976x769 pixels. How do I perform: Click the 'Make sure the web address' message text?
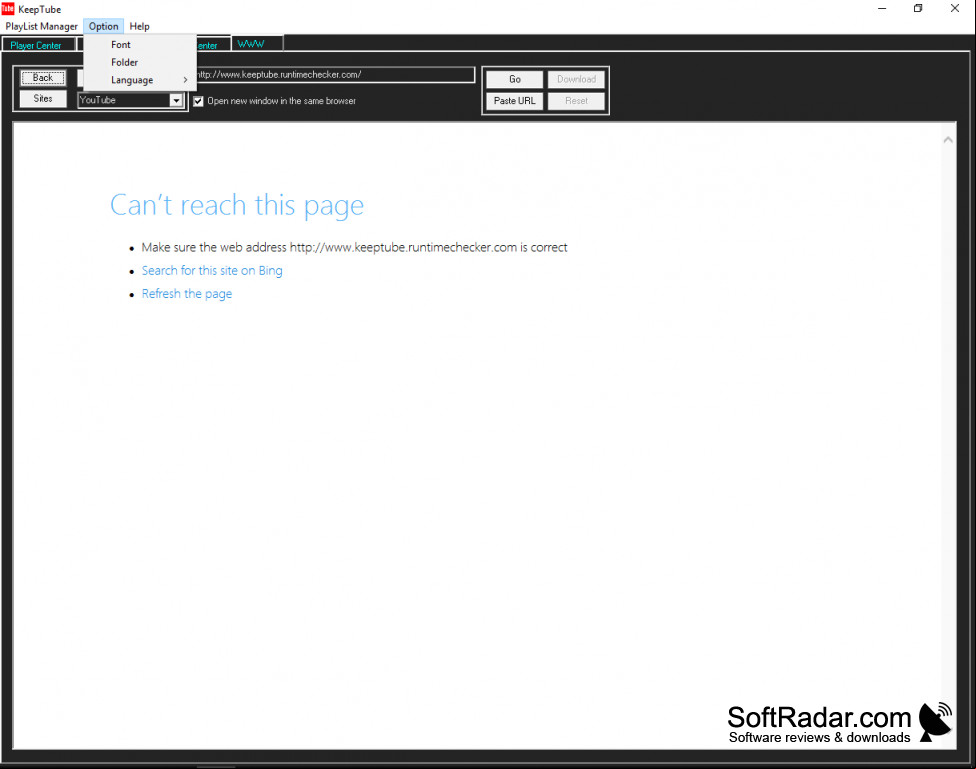pos(355,247)
